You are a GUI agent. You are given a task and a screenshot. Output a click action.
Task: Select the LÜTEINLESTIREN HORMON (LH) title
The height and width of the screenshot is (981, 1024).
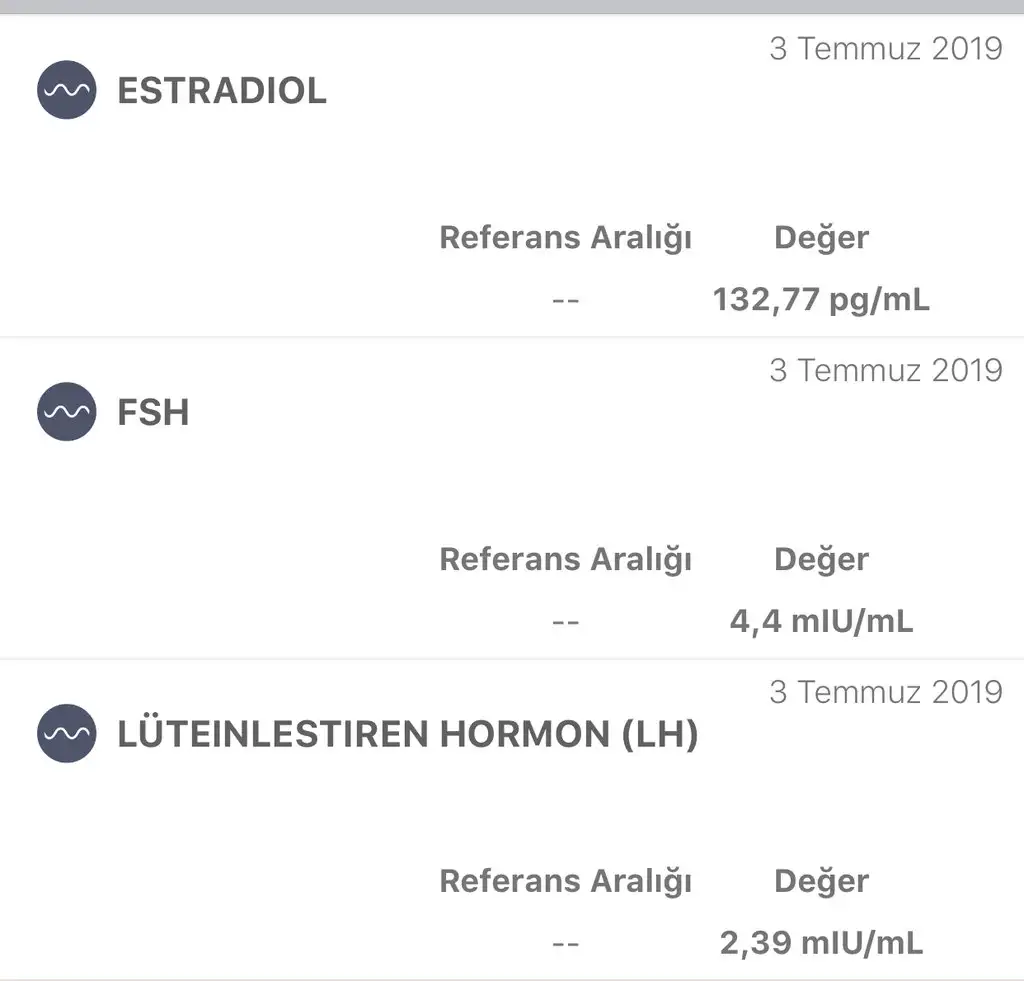tap(408, 735)
